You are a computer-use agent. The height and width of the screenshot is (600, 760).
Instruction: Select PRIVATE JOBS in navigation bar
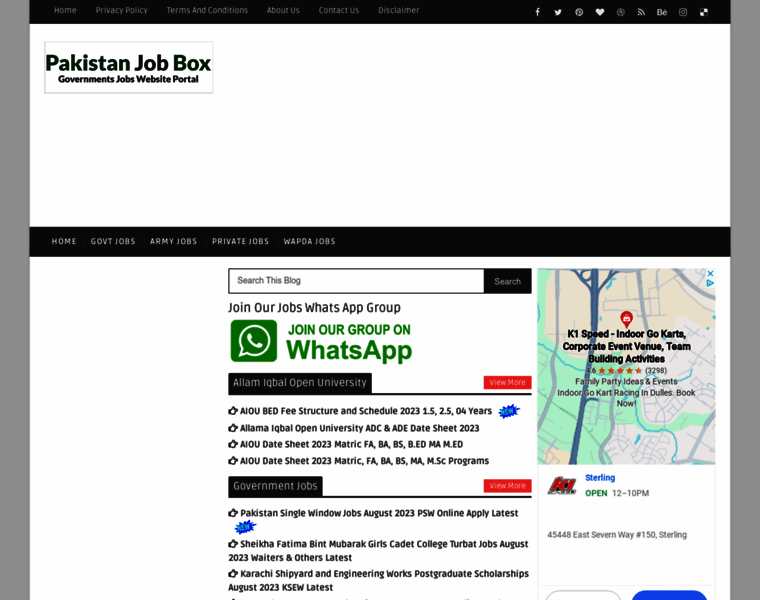tap(240, 241)
